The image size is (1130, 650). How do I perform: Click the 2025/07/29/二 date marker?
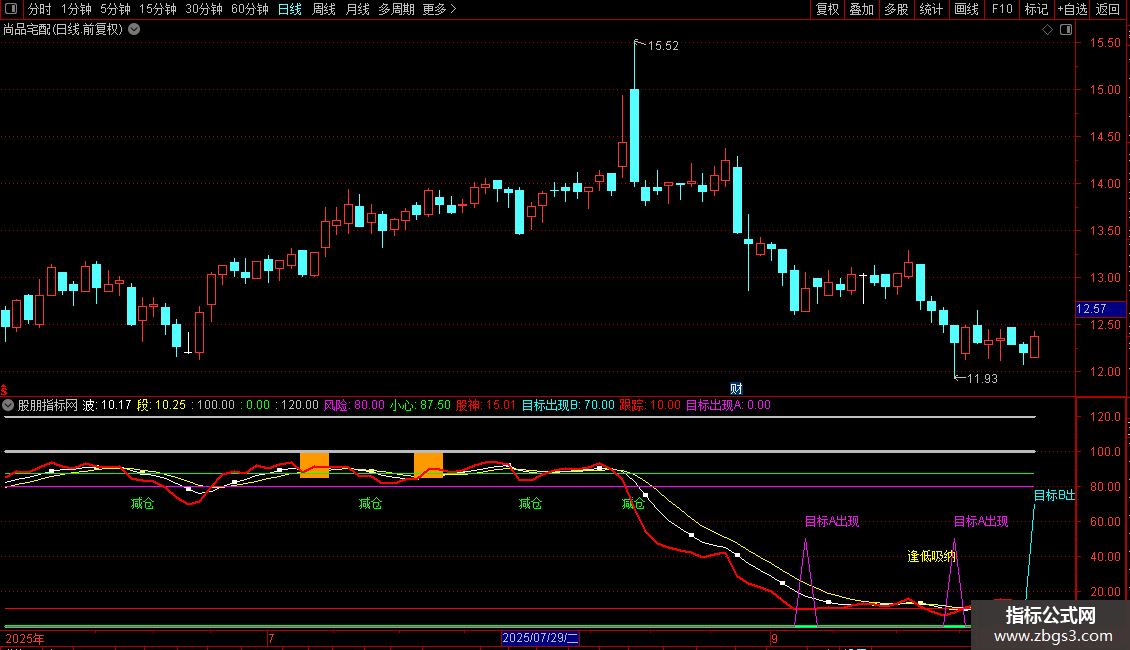(x=540, y=638)
